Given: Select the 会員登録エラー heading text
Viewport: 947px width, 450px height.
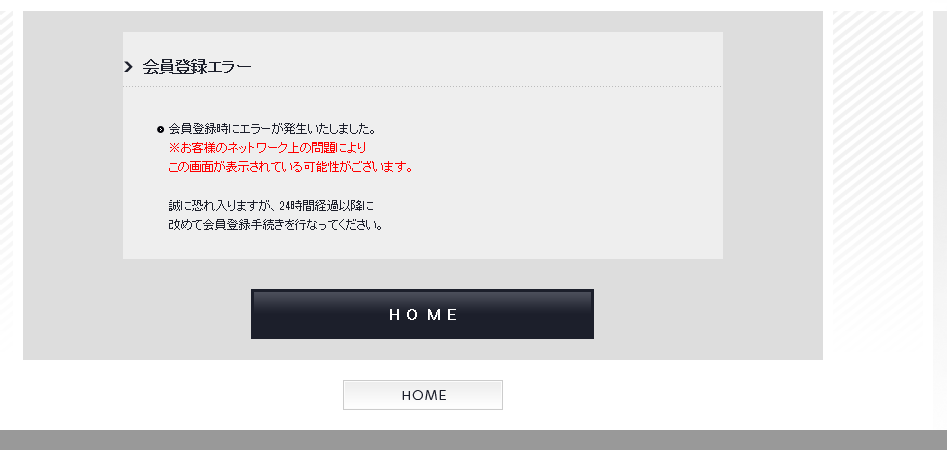Looking at the screenshot, I should click(x=197, y=66).
